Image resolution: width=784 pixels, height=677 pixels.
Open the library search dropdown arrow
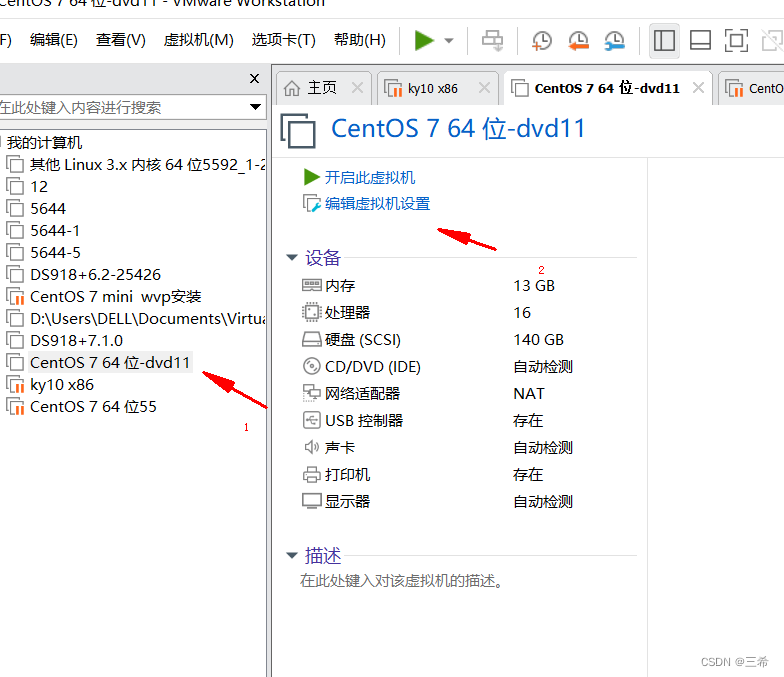click(255, 106)
